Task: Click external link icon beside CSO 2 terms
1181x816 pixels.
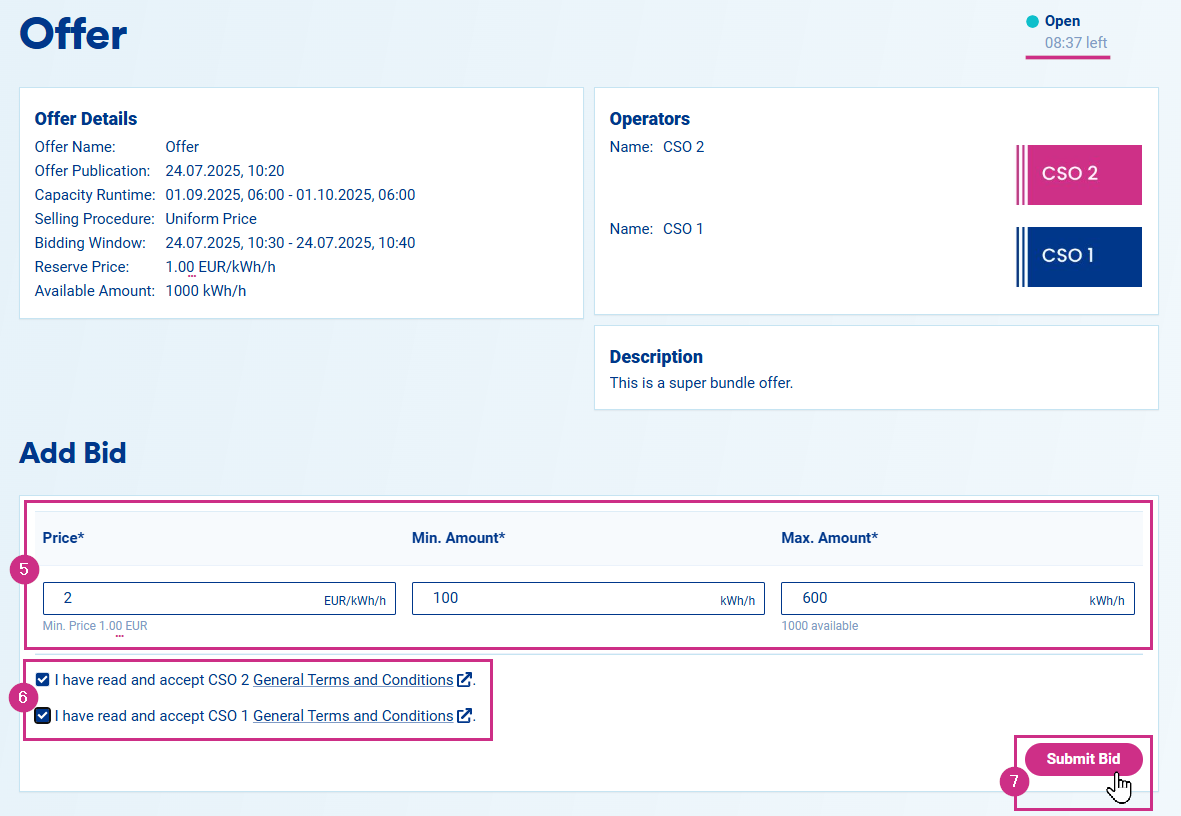Action: [x=464, y=680]
